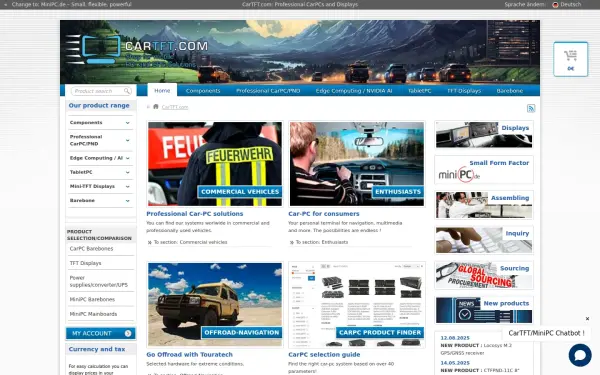Open Go Offroad with Touratech link
Screen dimensions: 600x375
point(189,354)
